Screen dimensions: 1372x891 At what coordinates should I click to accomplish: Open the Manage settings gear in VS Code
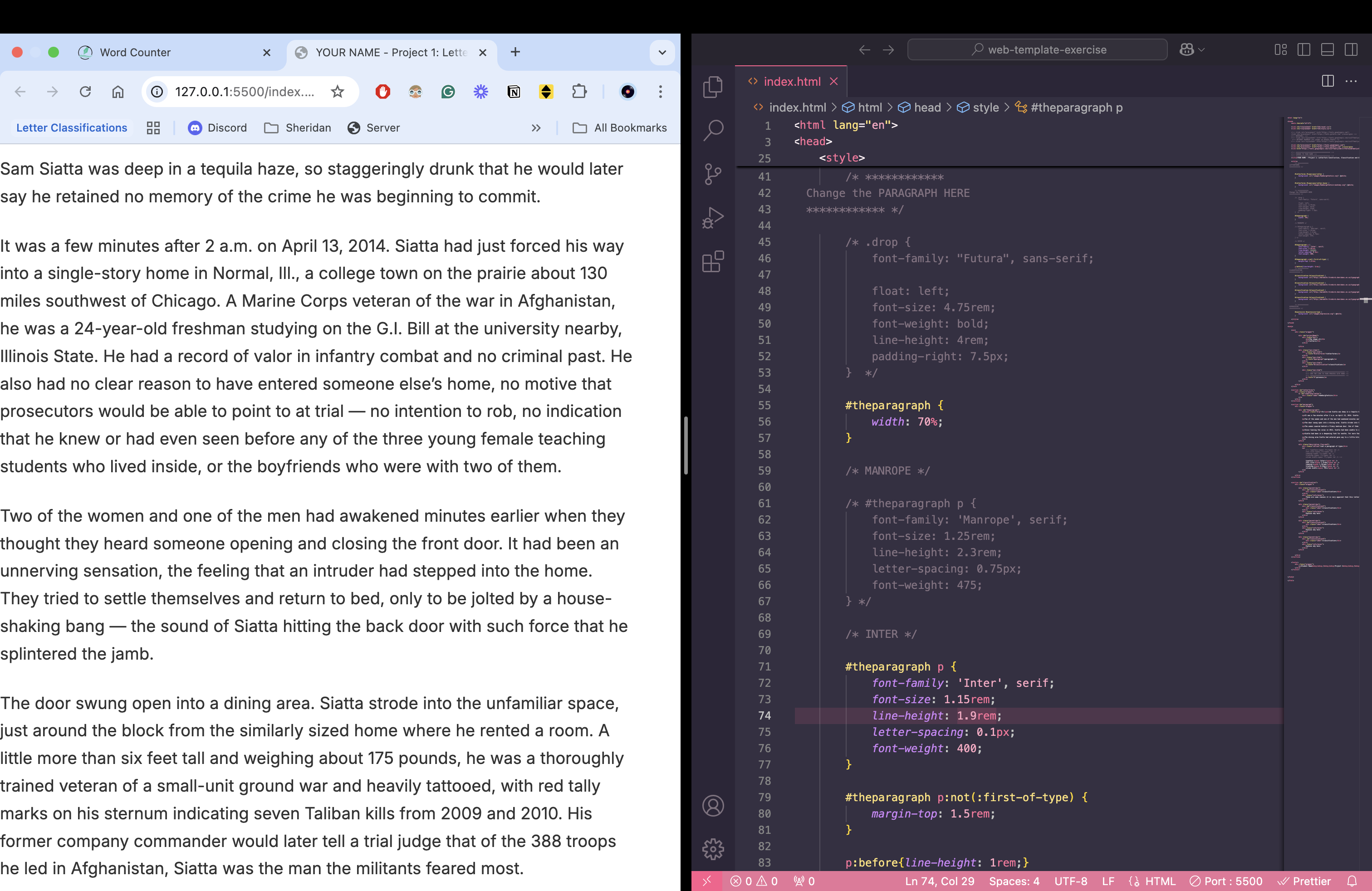(713, 849)
